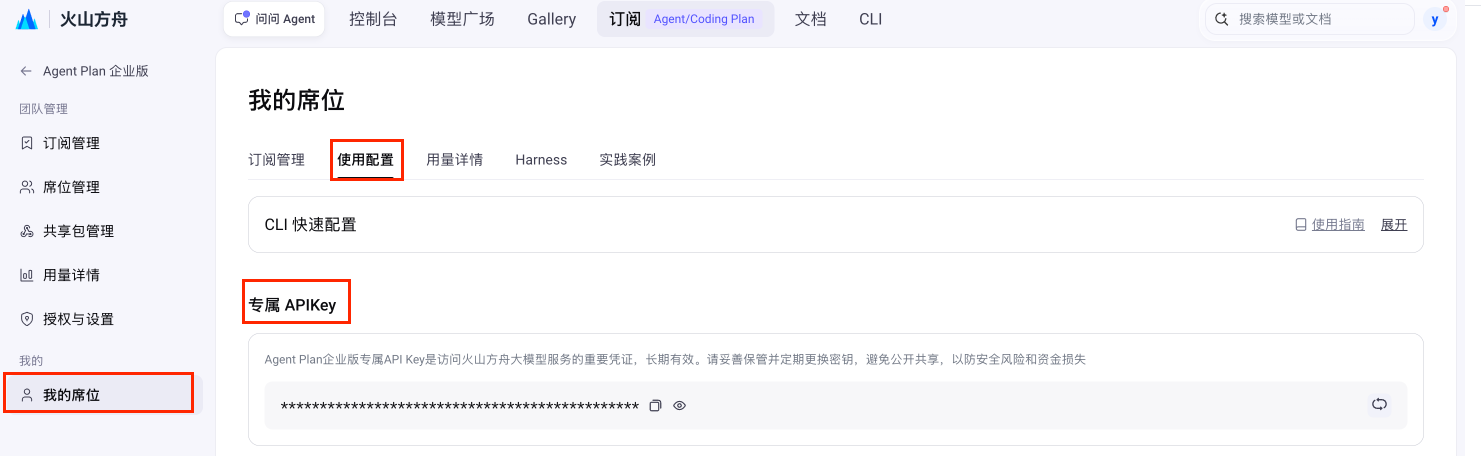This screenshot has height=456, width=1481.
Task: Click the bookmark icon beside sidebar 订阅管理
Action: coord(27,143)
